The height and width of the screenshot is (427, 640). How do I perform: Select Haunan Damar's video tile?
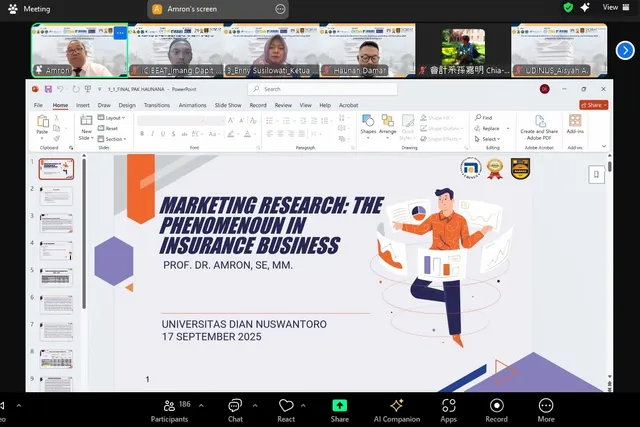coord(368,50)
